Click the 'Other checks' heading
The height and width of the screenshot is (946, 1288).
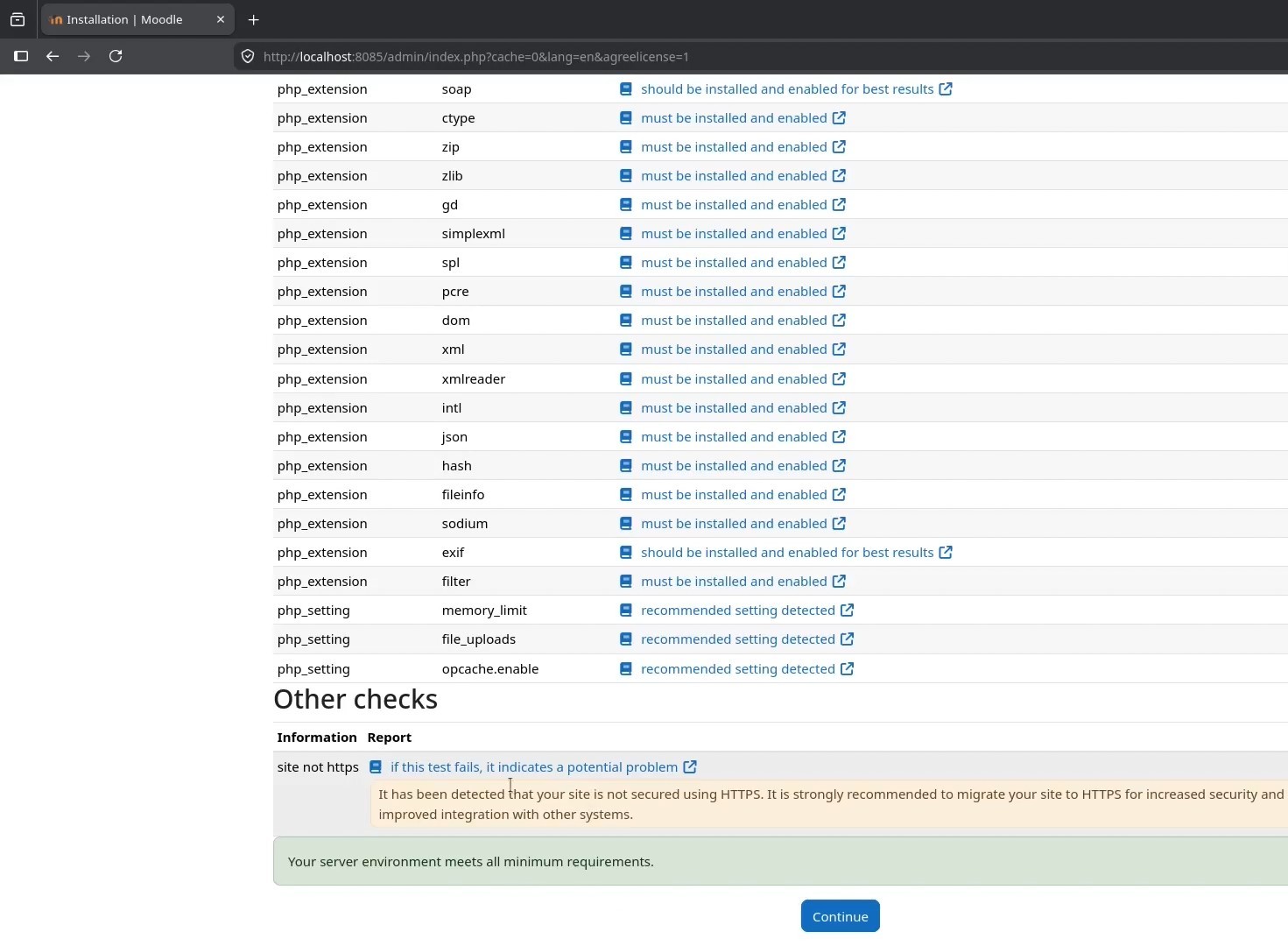click(355, 699)
